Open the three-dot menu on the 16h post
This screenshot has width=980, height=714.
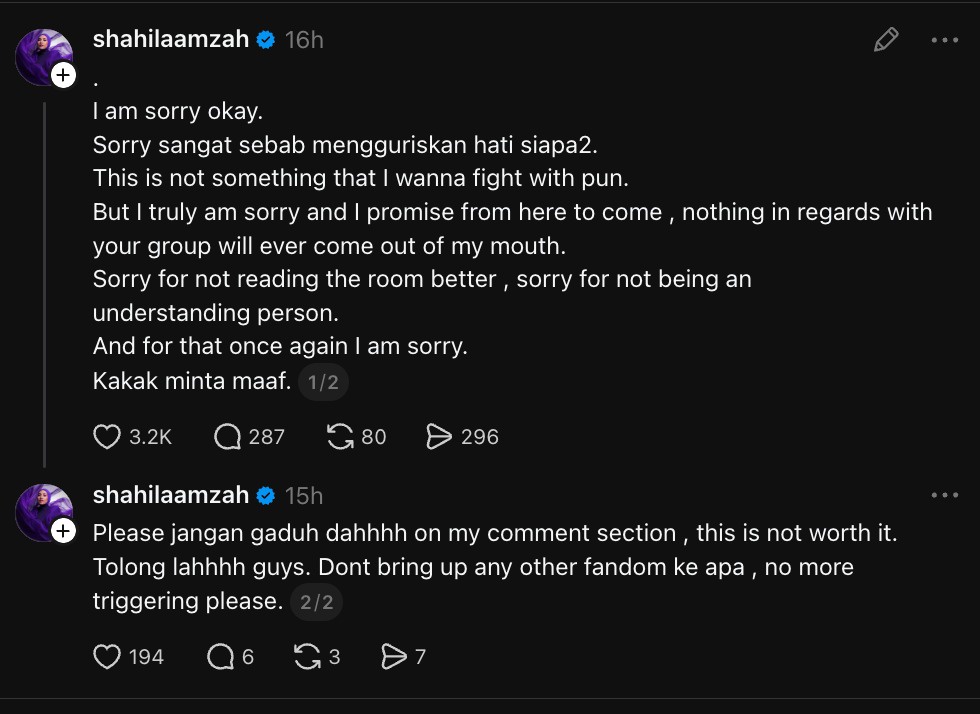point(944,40)
